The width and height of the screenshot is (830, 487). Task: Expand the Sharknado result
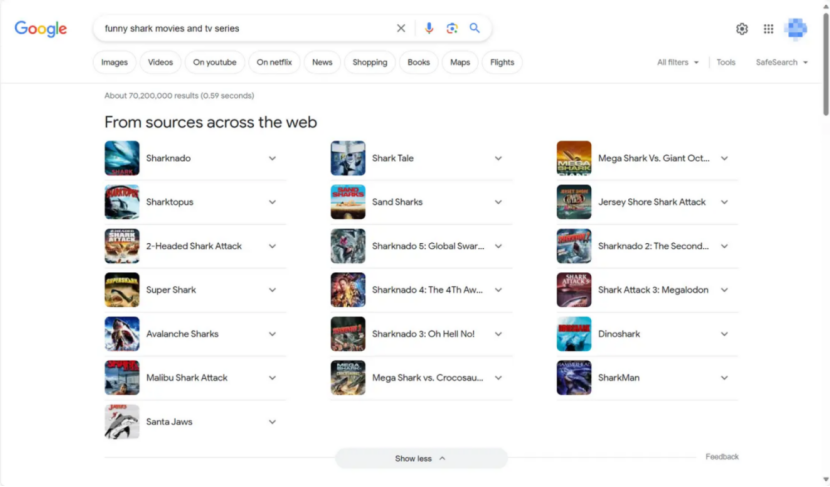tap(272, 158)
